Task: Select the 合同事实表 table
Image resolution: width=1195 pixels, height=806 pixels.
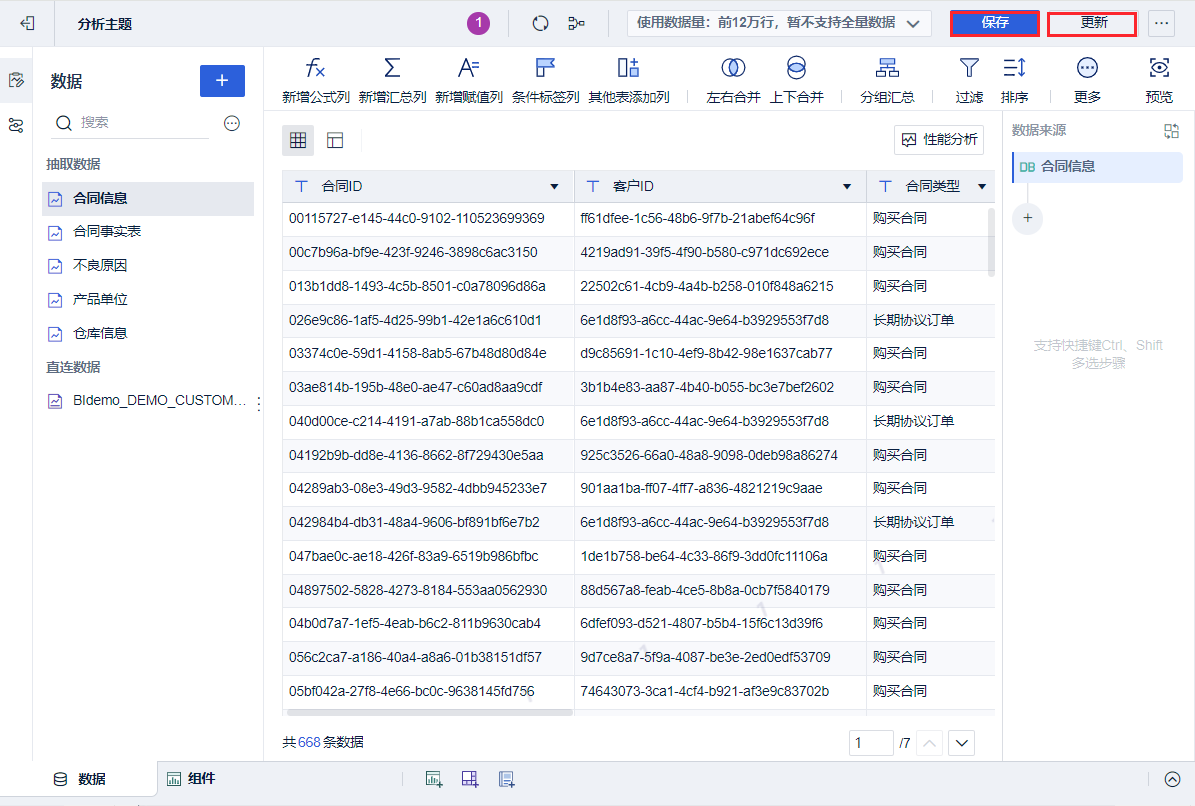Action: 148,232
